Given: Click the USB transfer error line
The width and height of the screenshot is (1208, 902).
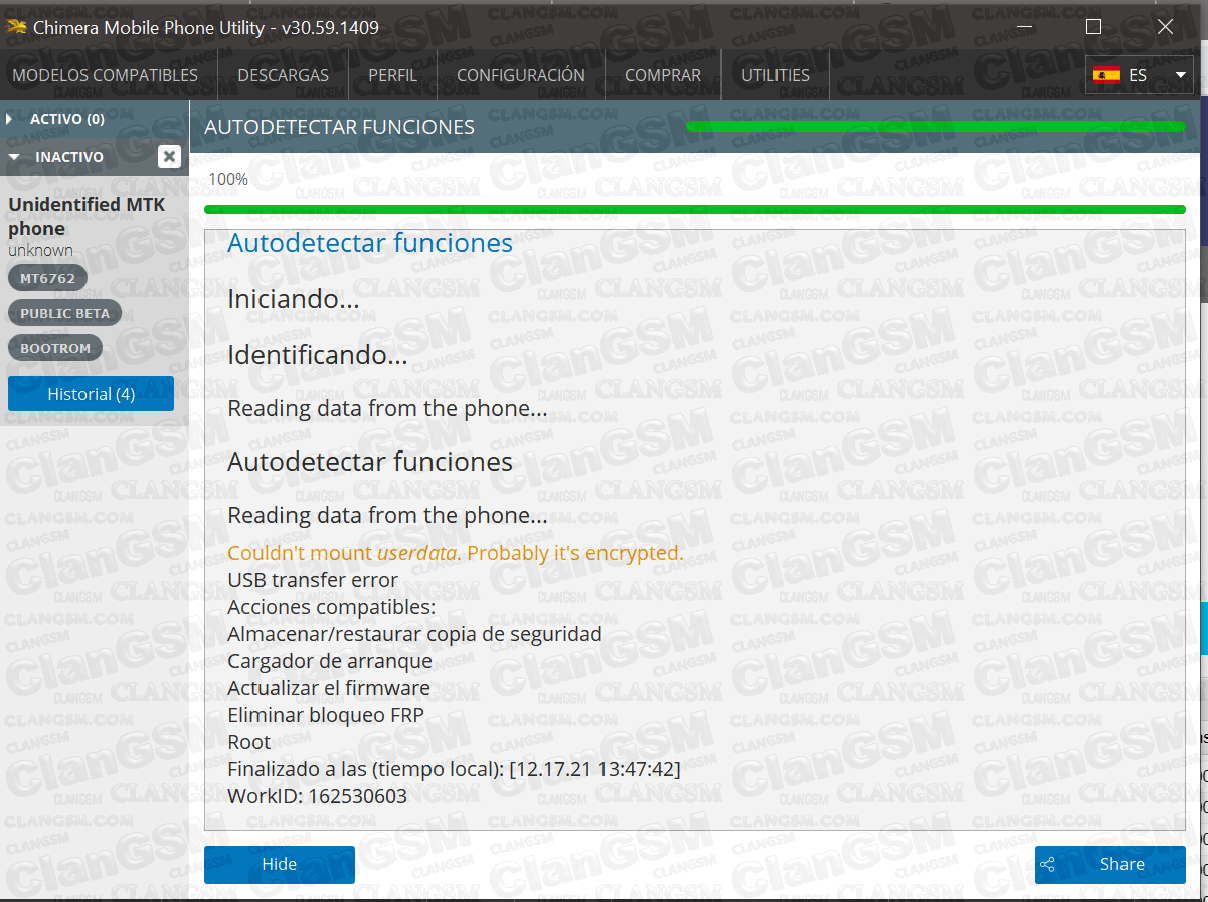Looking at the screenshot, I should coord(312,580).
